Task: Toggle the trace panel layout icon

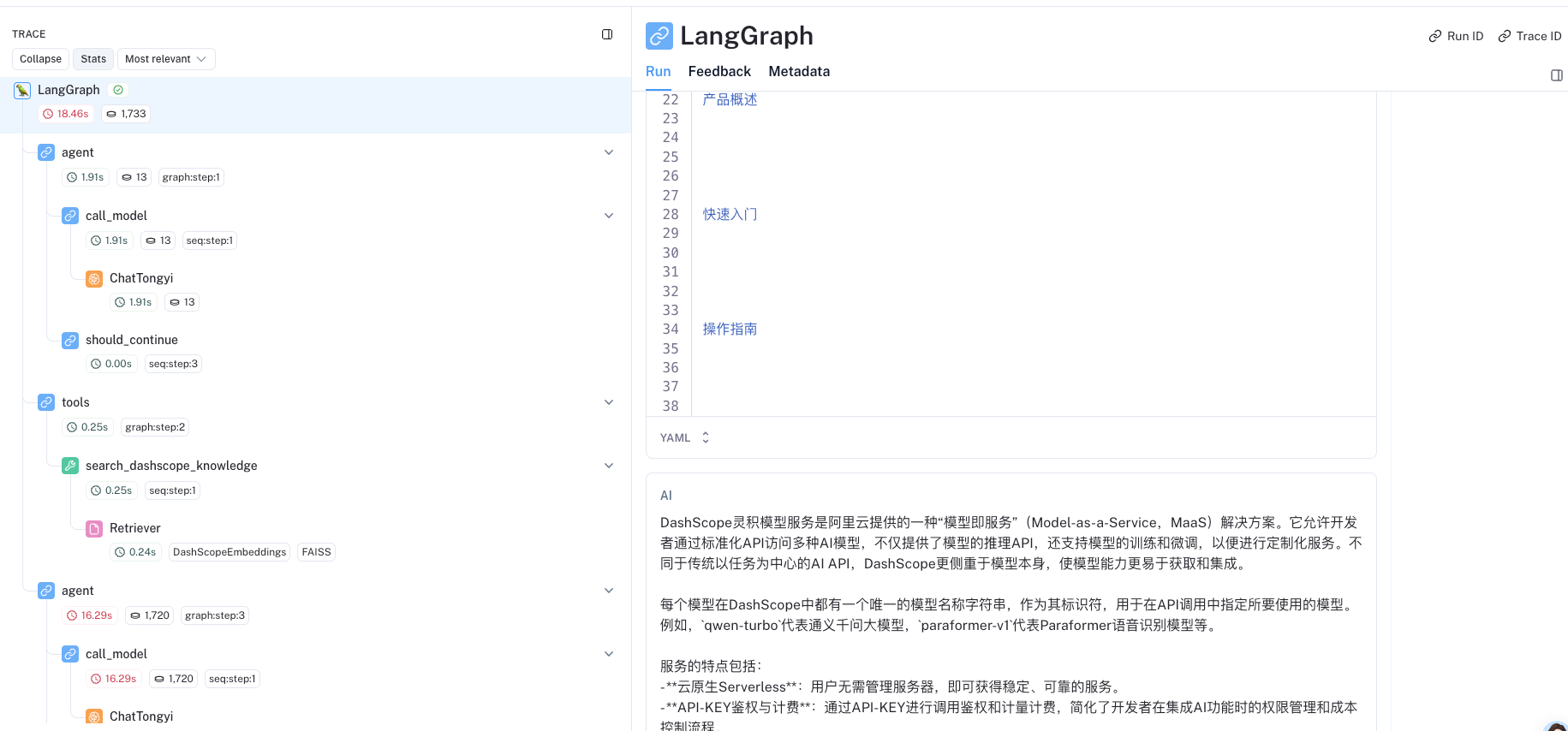Action: (x=607, y=34)
